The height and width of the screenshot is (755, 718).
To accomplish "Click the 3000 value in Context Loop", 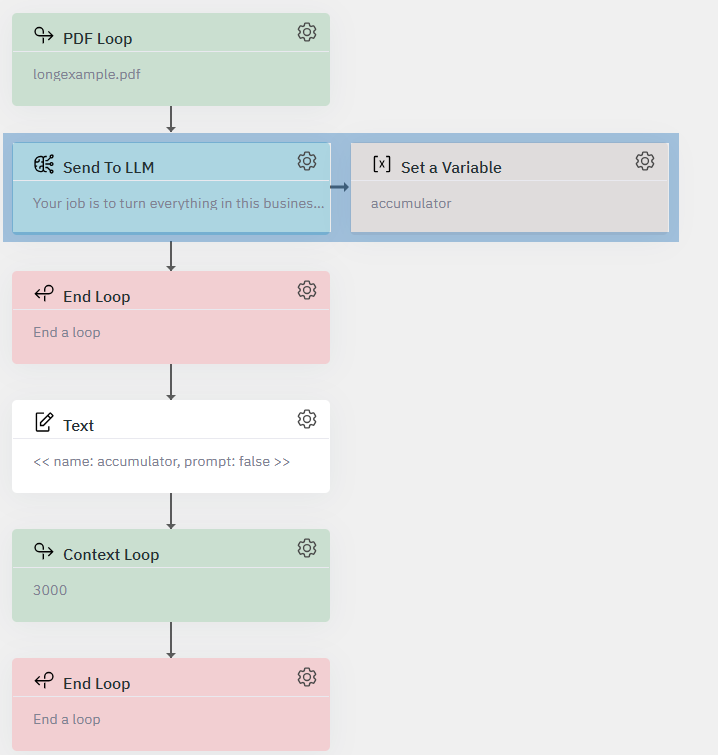I will click(50, 590).
